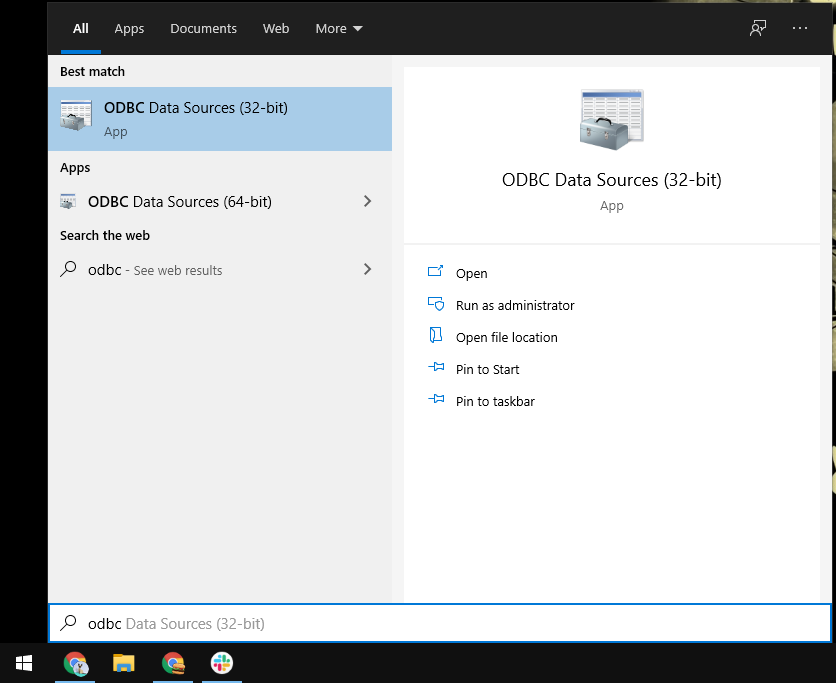Expand the odbc web results arrow

367,269
